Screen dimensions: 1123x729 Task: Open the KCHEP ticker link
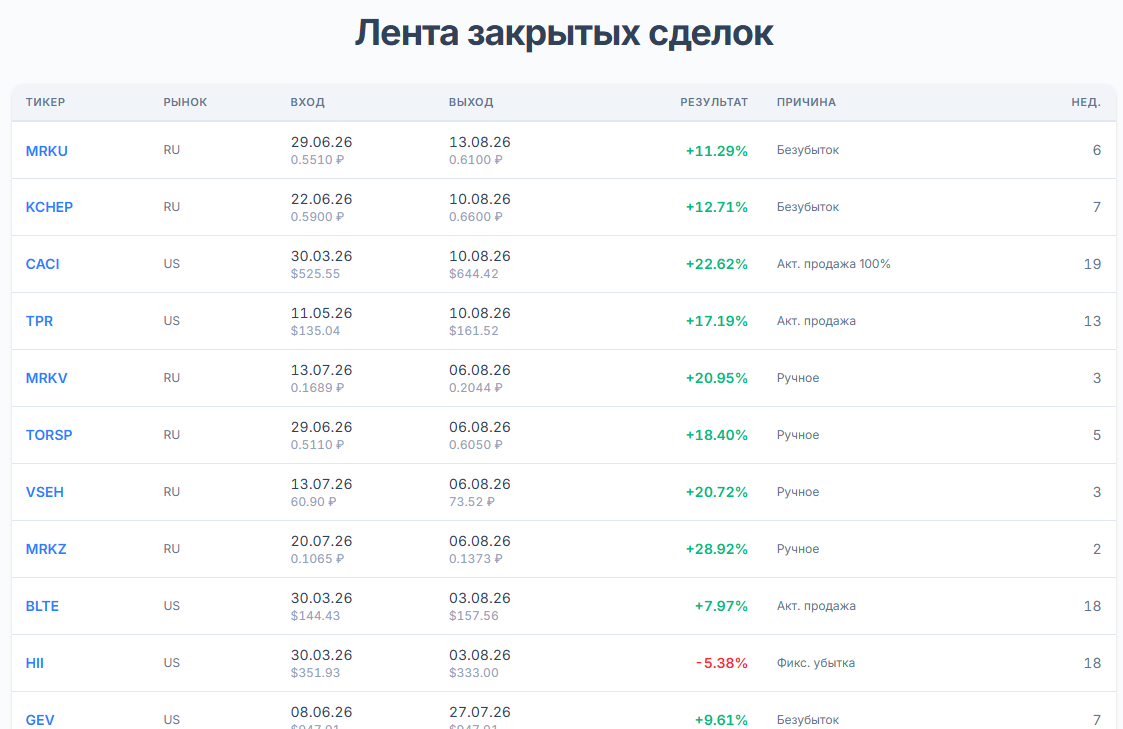tap(49, 207)
